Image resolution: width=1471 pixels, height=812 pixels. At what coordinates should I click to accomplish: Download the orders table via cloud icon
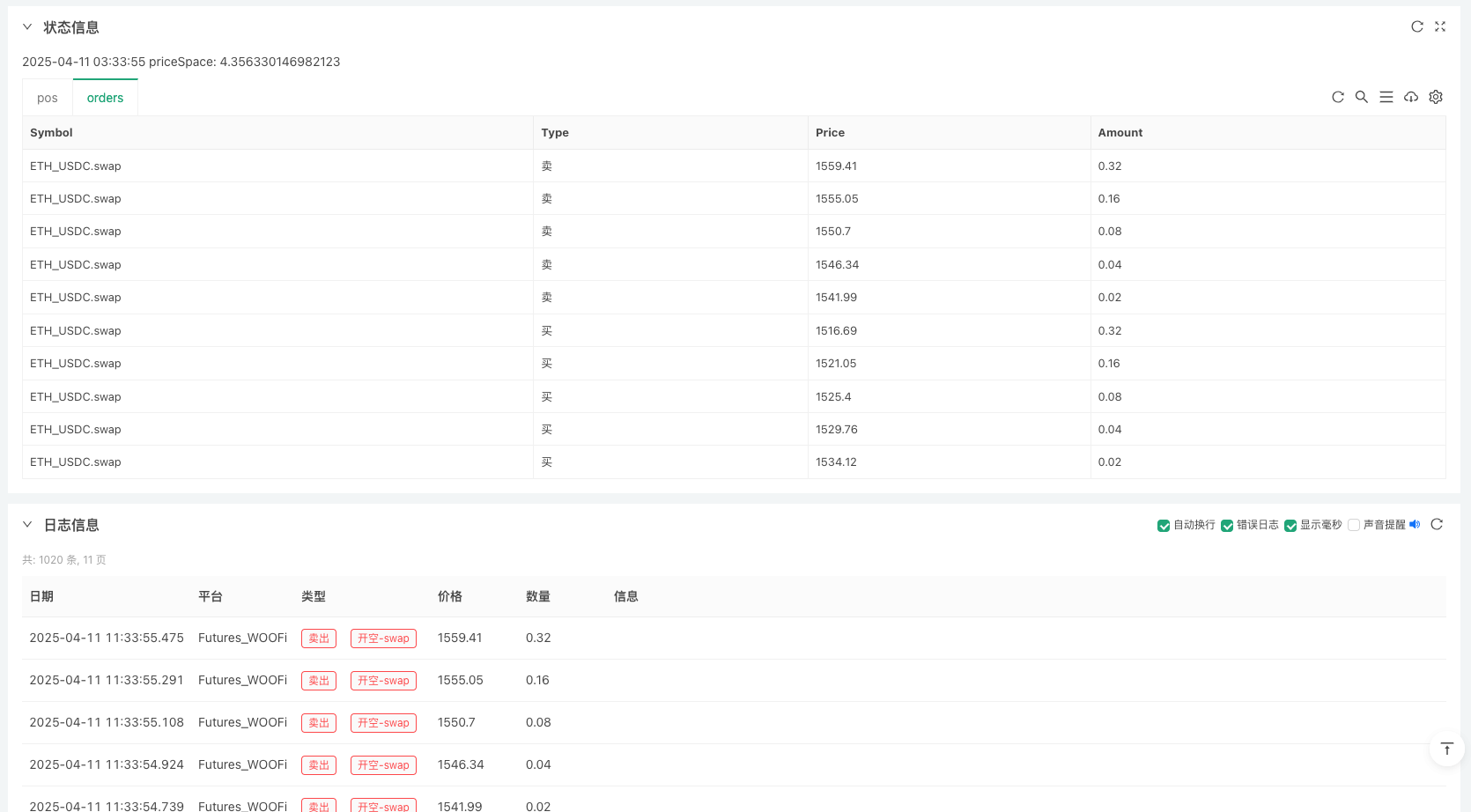pyautogui.click(x=1411, y=97)
